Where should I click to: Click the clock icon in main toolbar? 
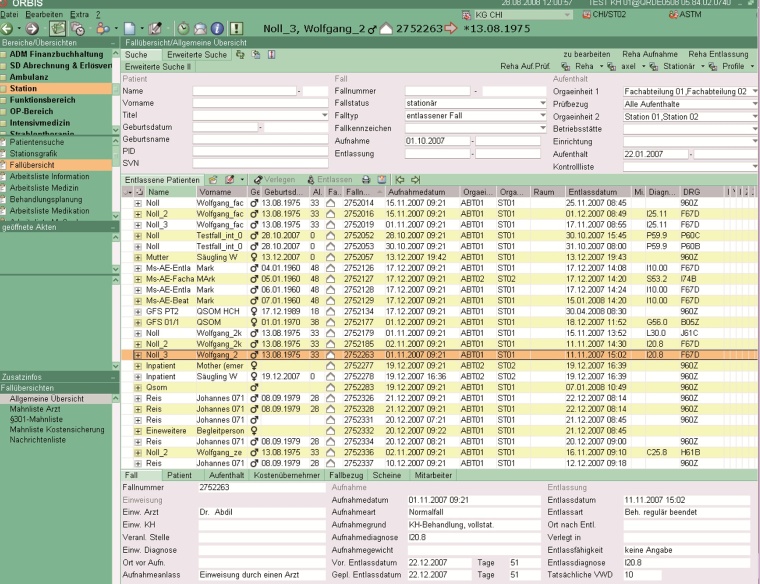[182, 30]
